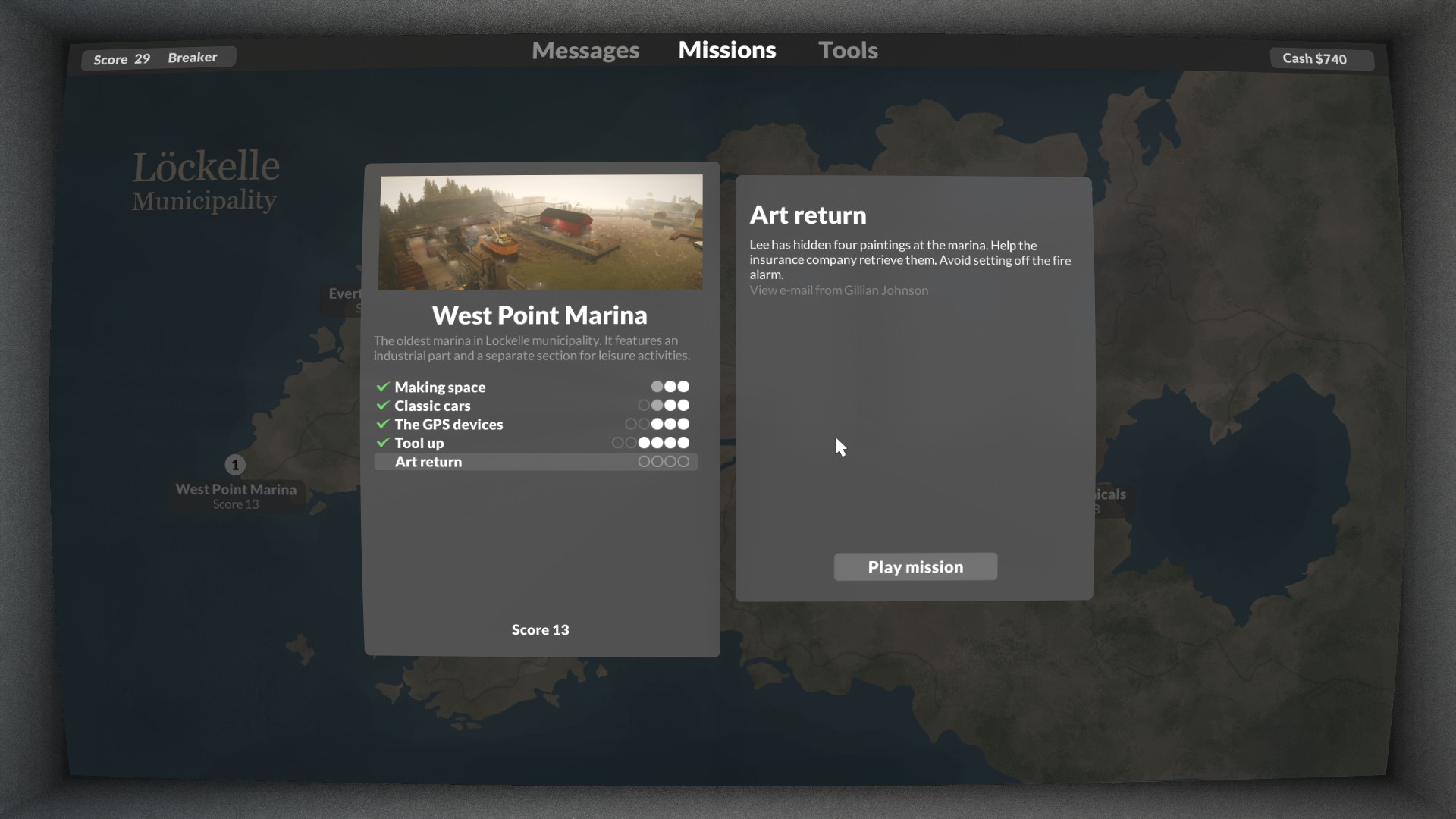Switch to the Tools tab
Image resolution: width=1456 pixels, height=819 pixels.
pos(848,50)
